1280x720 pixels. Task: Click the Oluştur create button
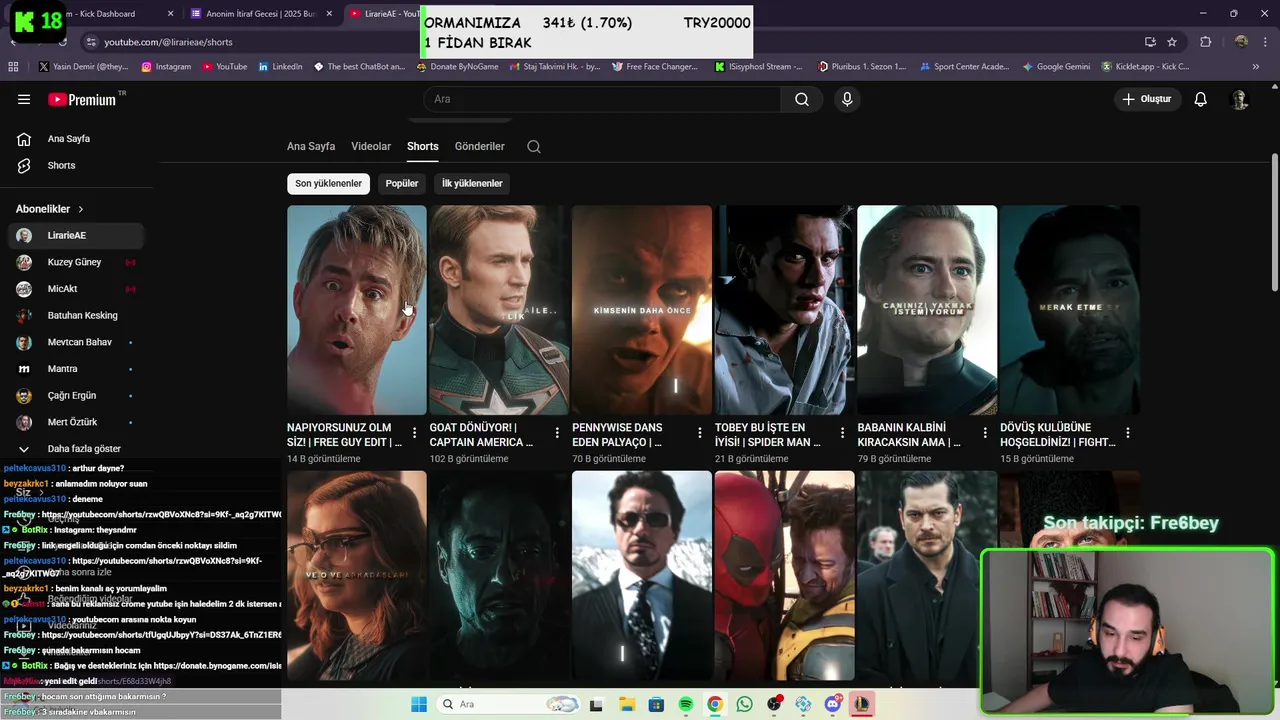[1146, 99]
